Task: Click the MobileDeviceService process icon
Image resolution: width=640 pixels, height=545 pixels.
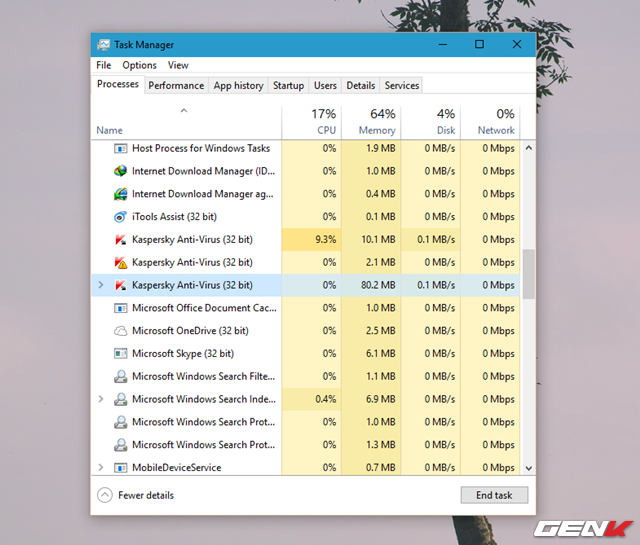Action: [120, 467]
